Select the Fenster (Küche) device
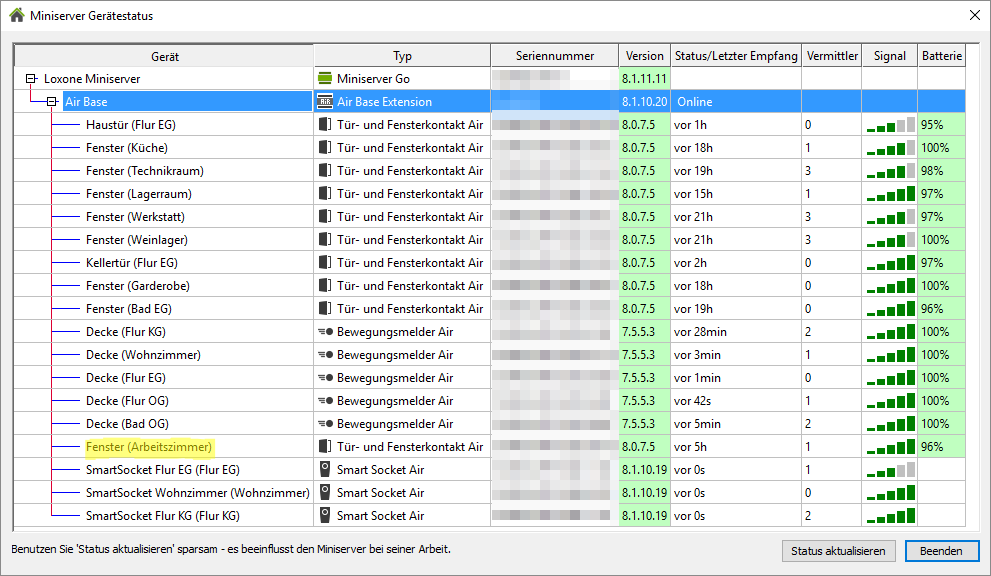 pyautogui.click(x=127, y=148)
